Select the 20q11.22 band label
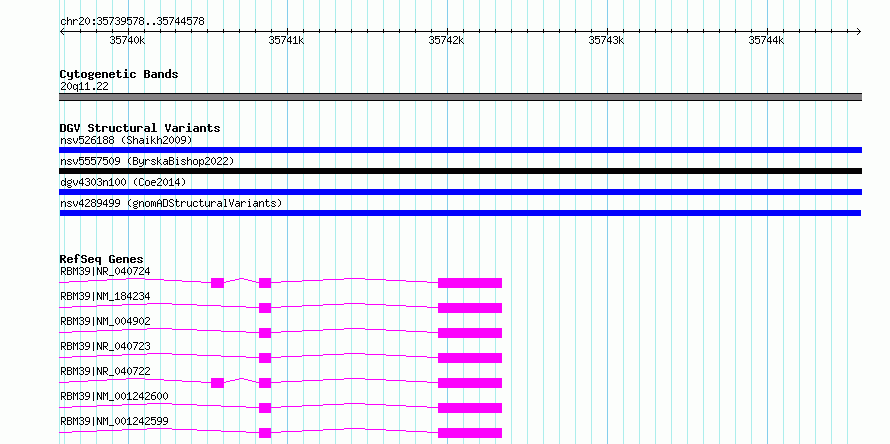Viewport: 890px width, 444px height. (84, 86)
